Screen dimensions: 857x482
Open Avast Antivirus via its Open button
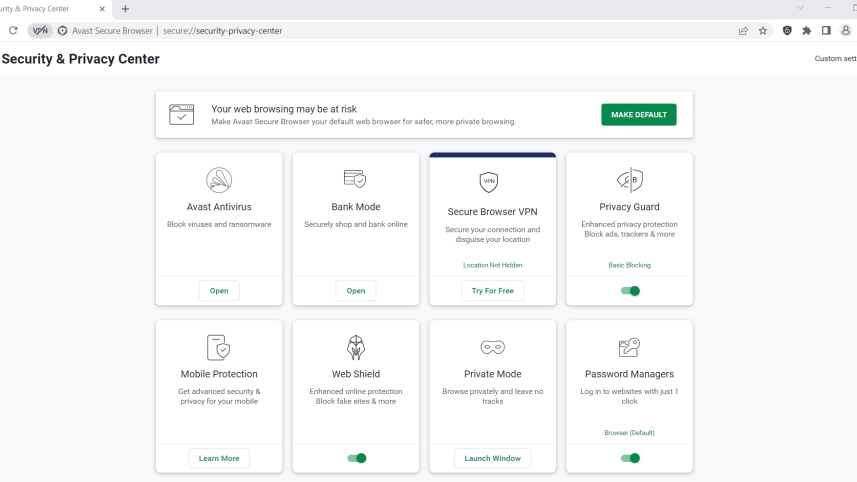click(x=219, y=291)
